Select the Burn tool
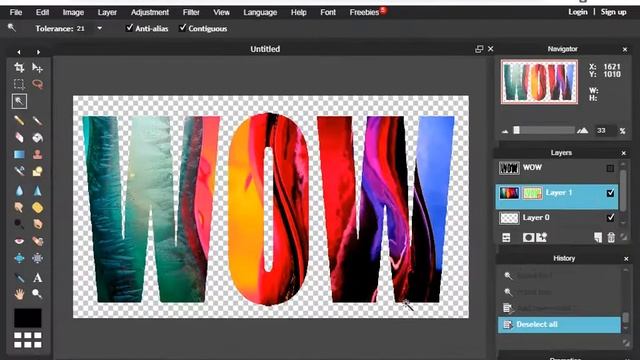Viewport: 640px width, 360px height. [38, 224]
